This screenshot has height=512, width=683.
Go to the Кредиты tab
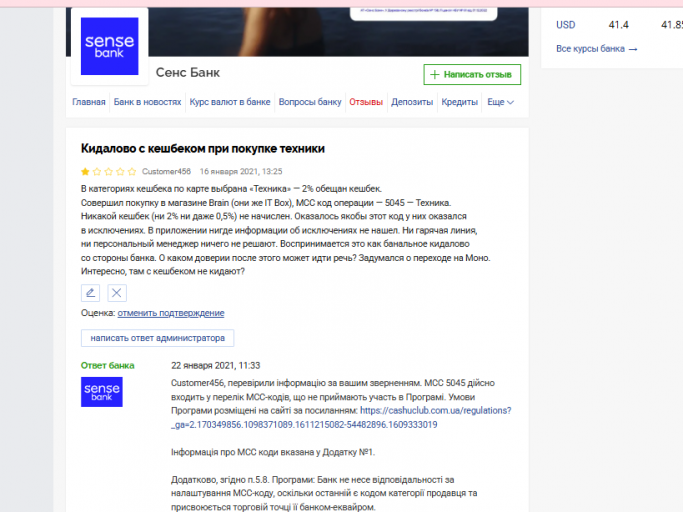click(x=460, y=102)
